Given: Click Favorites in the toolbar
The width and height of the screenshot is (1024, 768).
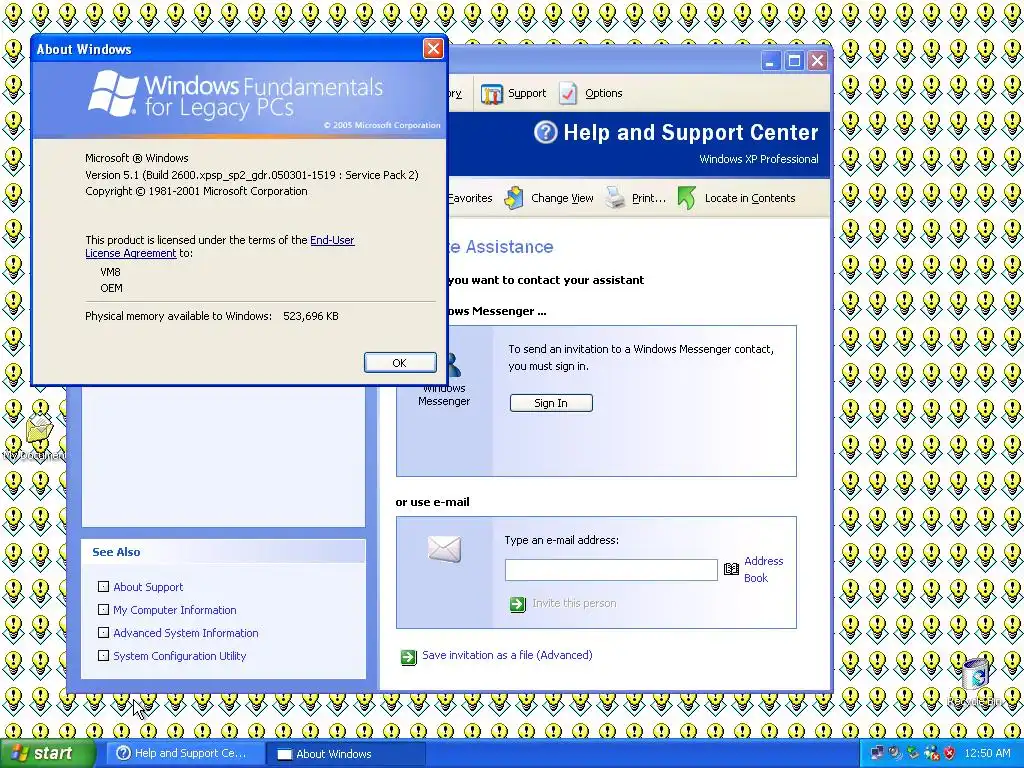Looking at the screenshot, I should pos(470,198).
